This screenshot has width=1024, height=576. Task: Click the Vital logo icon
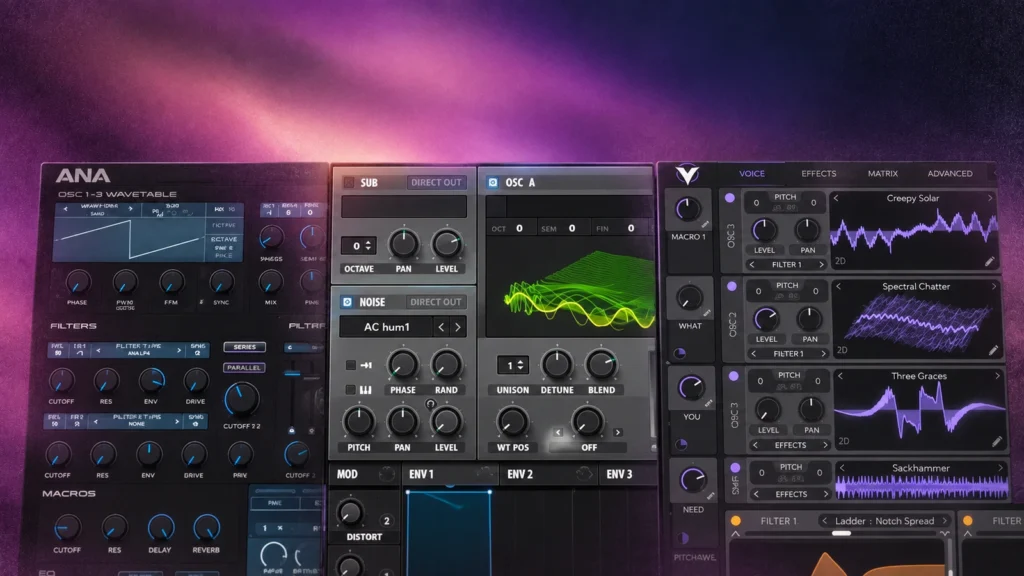point(687,174)
